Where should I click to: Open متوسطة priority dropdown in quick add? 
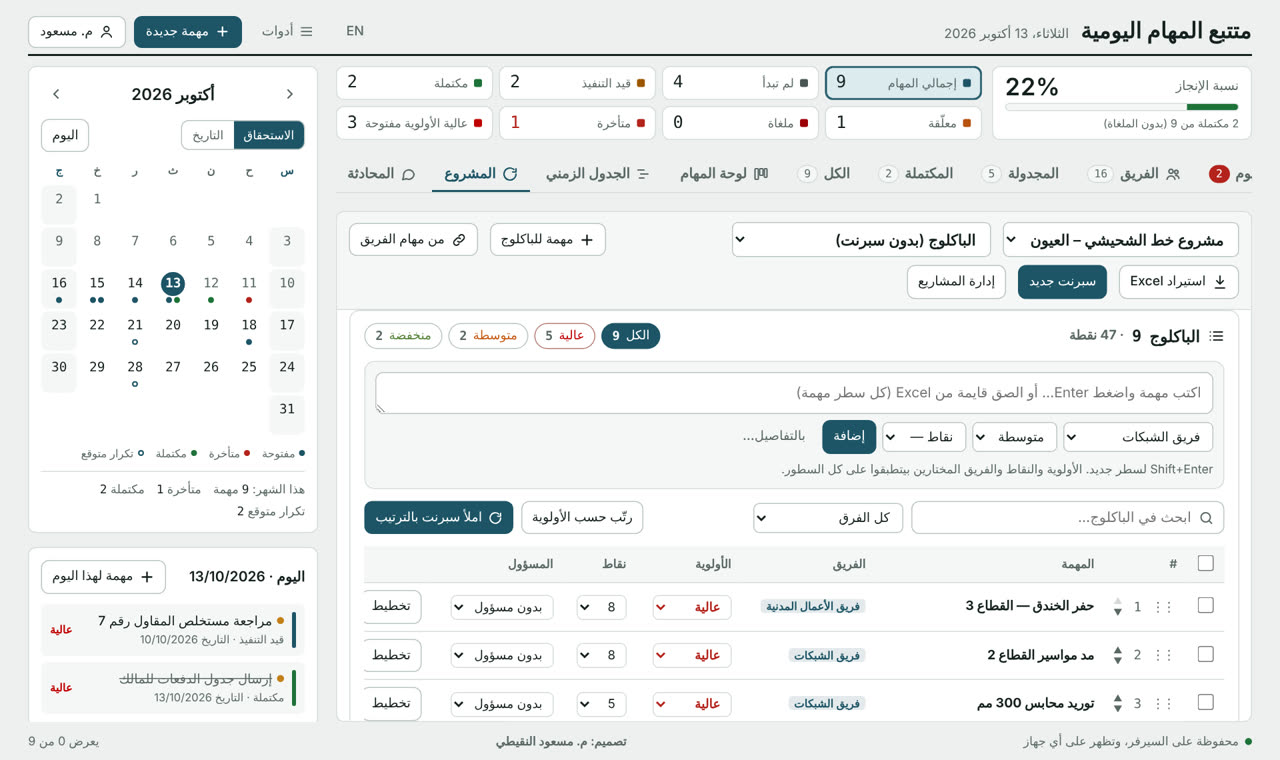[1014, 437]
